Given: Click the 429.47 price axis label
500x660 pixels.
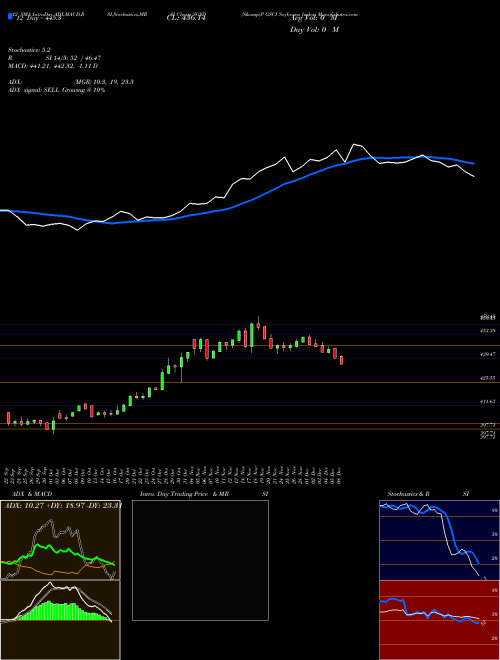Looking at the screenshot, I should coord(488,354).
